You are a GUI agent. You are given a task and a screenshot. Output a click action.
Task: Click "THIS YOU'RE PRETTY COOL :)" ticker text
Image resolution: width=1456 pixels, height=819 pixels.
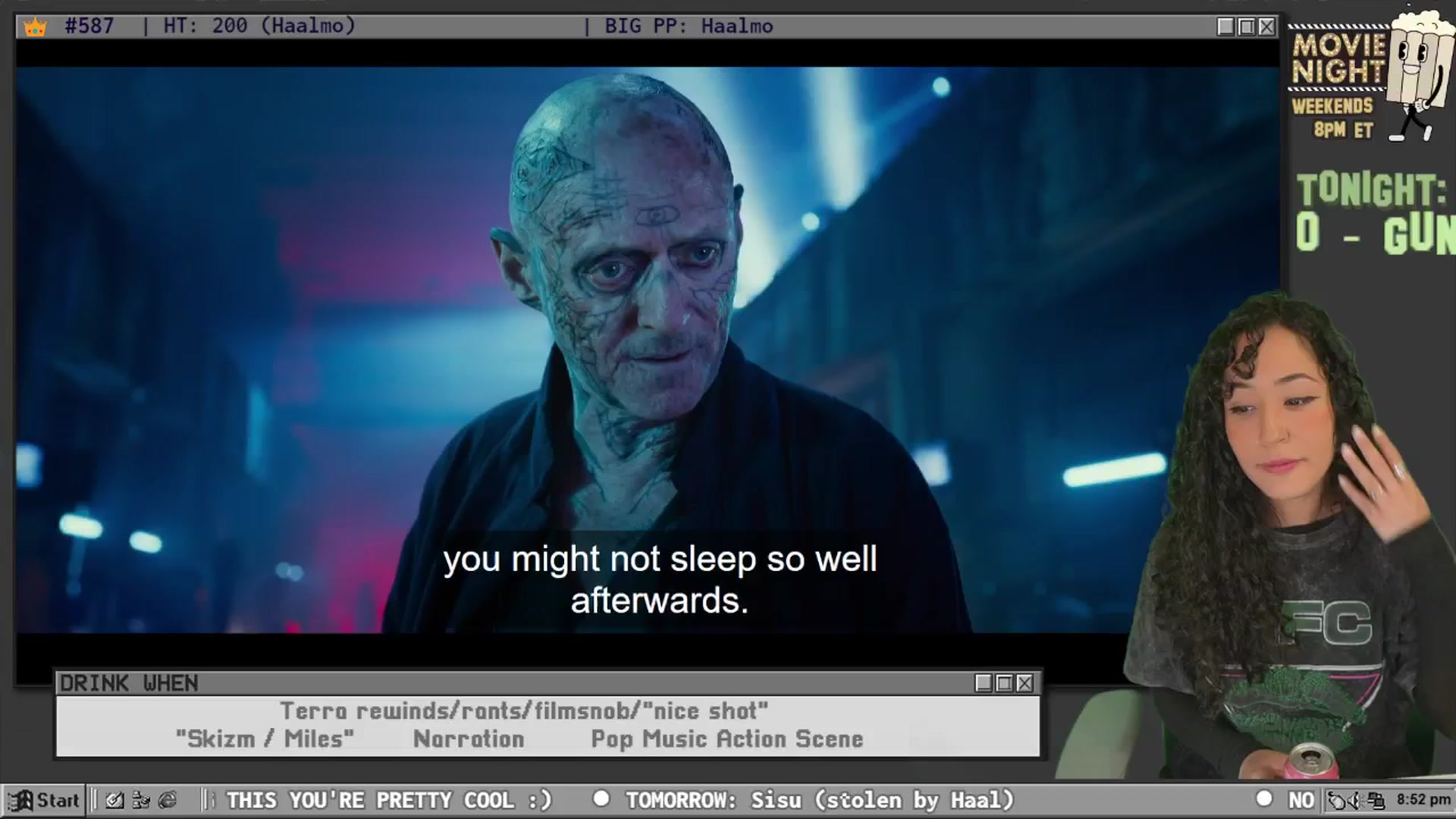click(x=389, y=800)
